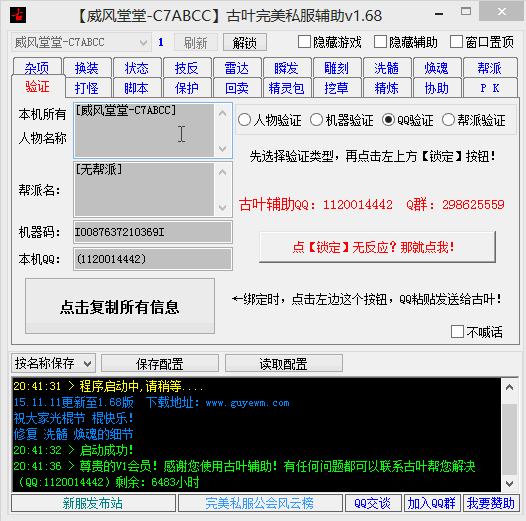Enable the 隐藏游戏 checkbox
526x521 pixels.
click(x=304, y=42)
